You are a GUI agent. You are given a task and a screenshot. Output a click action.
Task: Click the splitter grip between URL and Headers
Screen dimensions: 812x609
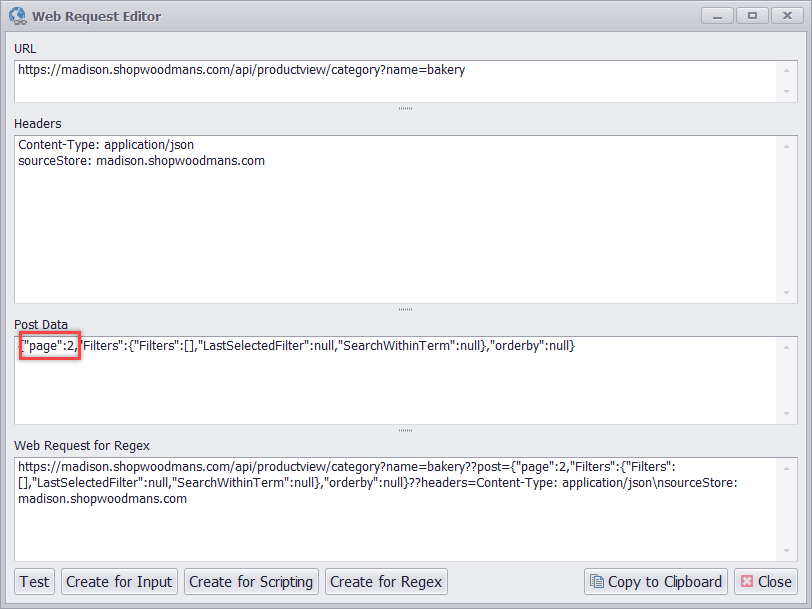(405, 108)
